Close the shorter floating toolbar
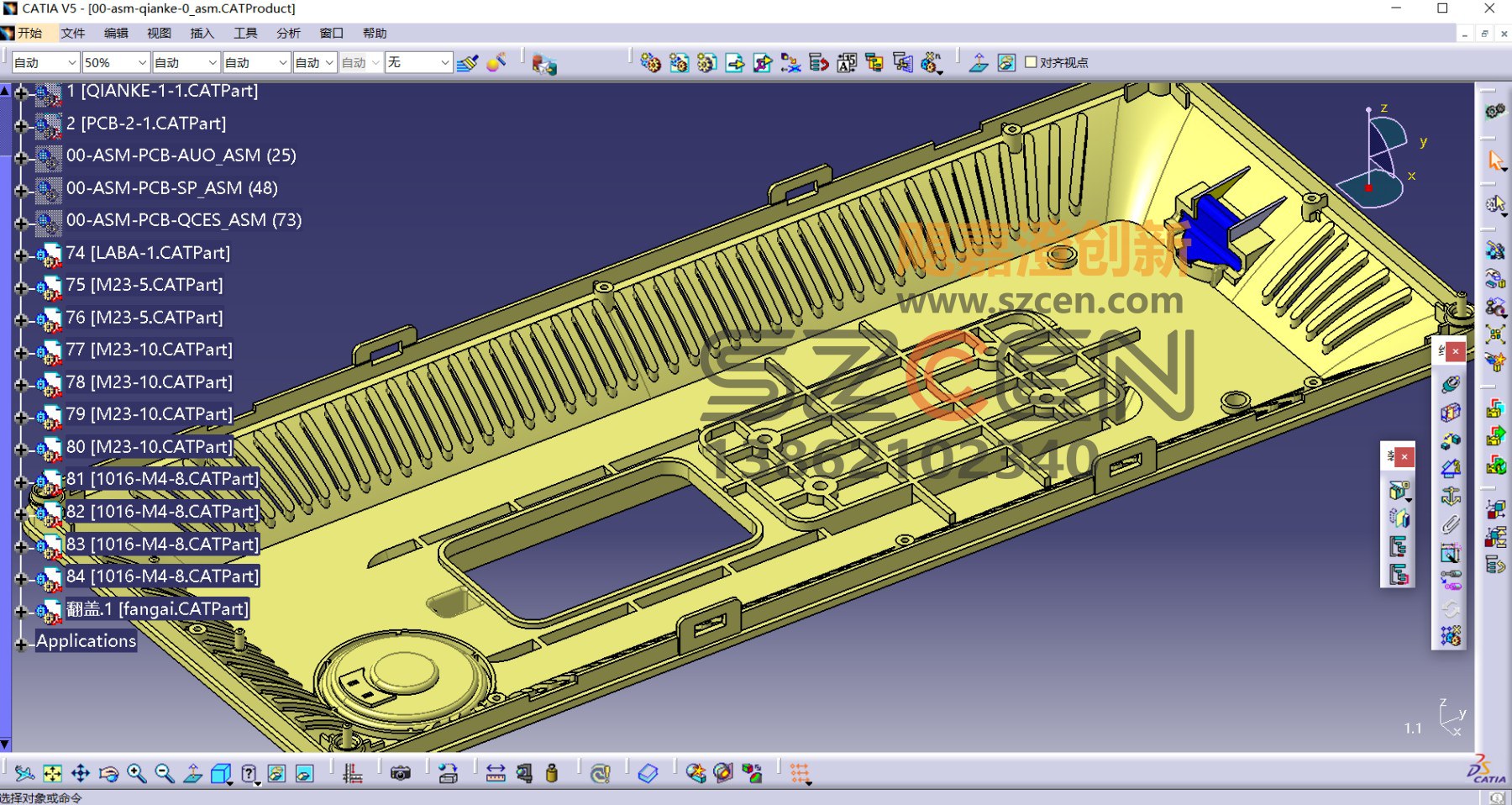The image size is (1512, 805). tap(1404, 457)
